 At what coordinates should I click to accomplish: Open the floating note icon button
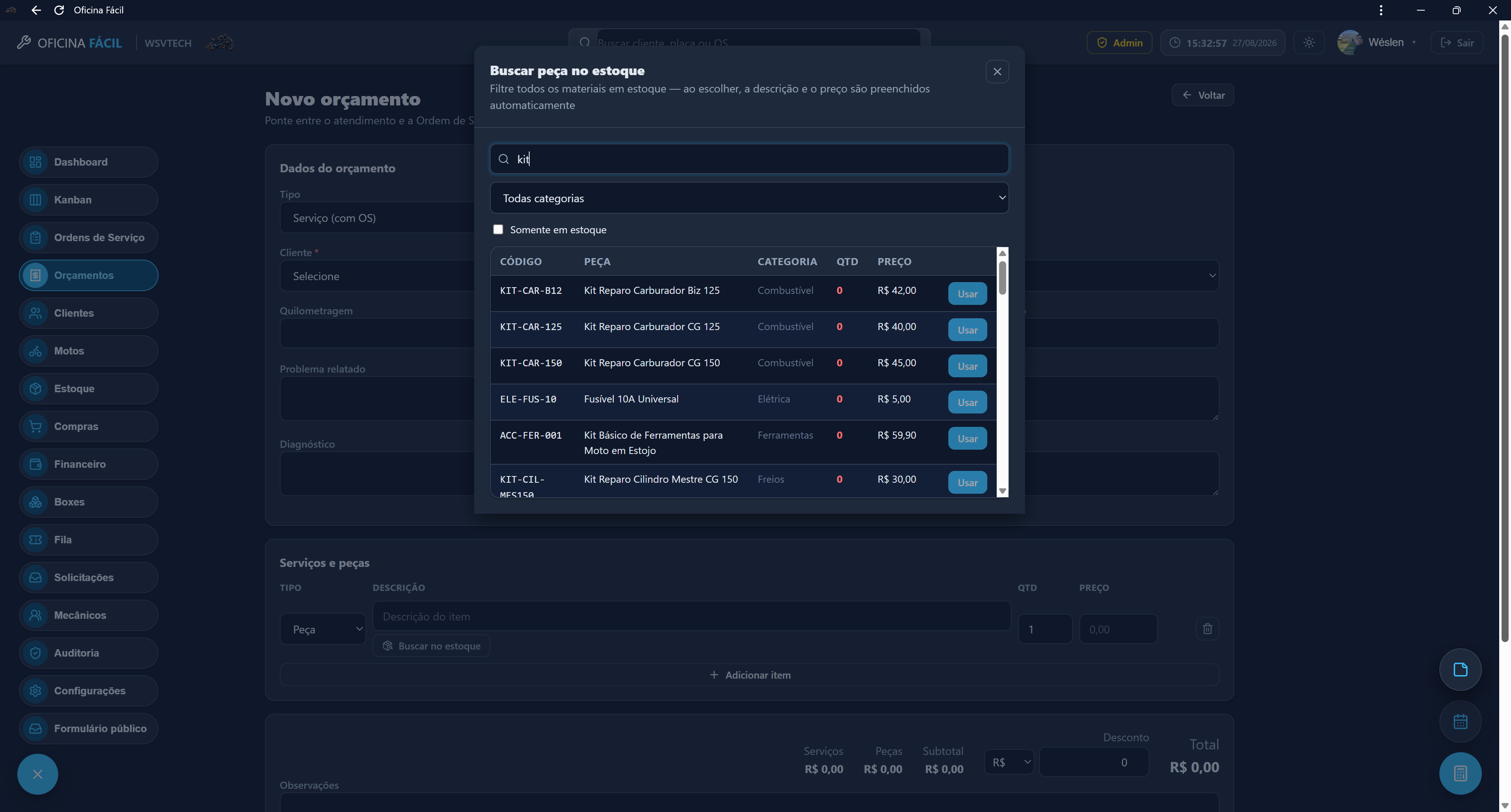pos(1460,670)
